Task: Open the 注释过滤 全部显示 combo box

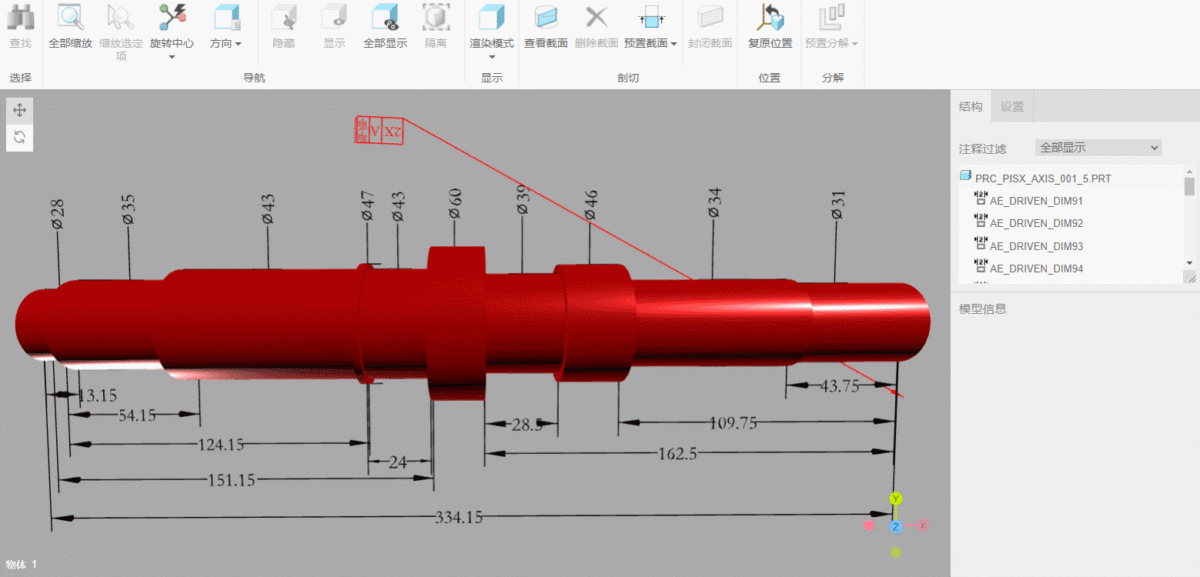Action: coord(1098,147)
